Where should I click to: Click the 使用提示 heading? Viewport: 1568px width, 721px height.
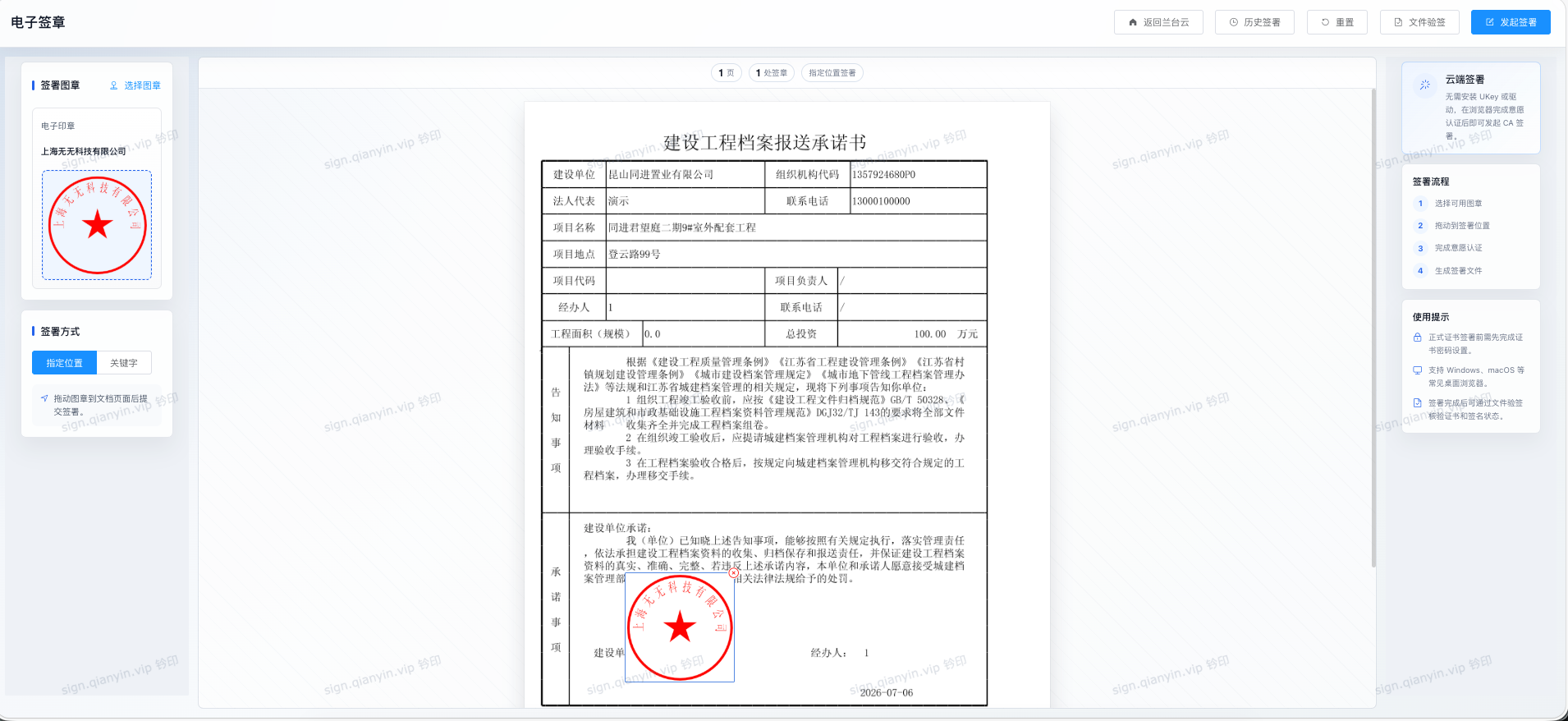tap(1431, 317)
